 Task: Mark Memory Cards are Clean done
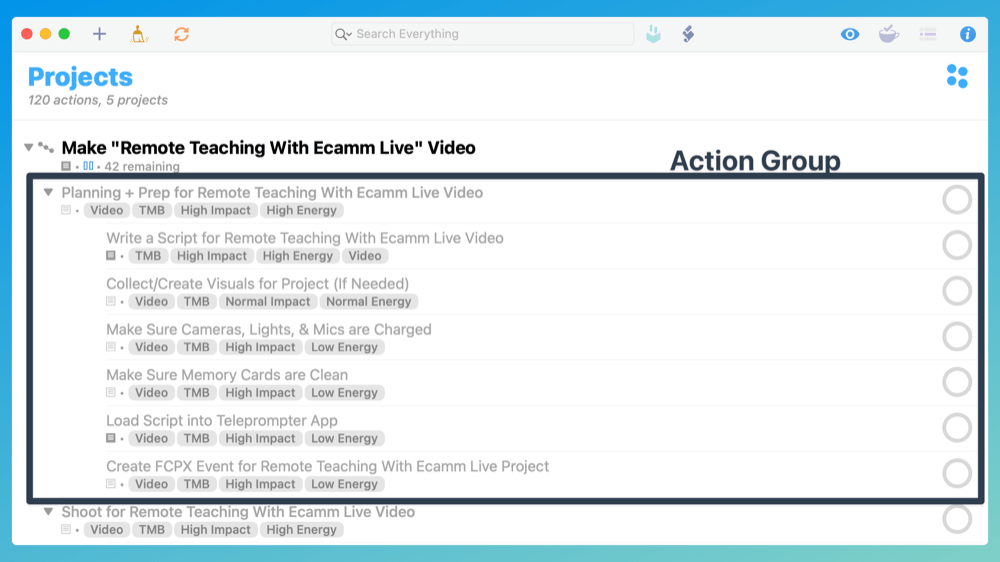coord(957,382)
